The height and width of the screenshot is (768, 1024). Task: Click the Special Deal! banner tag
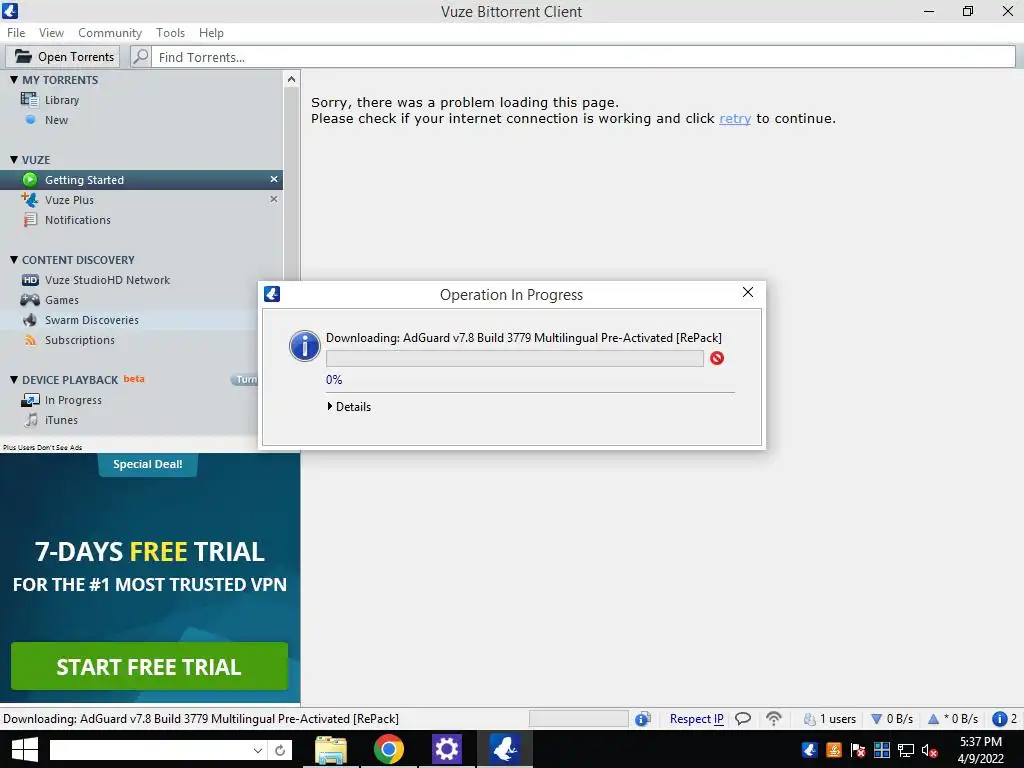pos(148,464)
